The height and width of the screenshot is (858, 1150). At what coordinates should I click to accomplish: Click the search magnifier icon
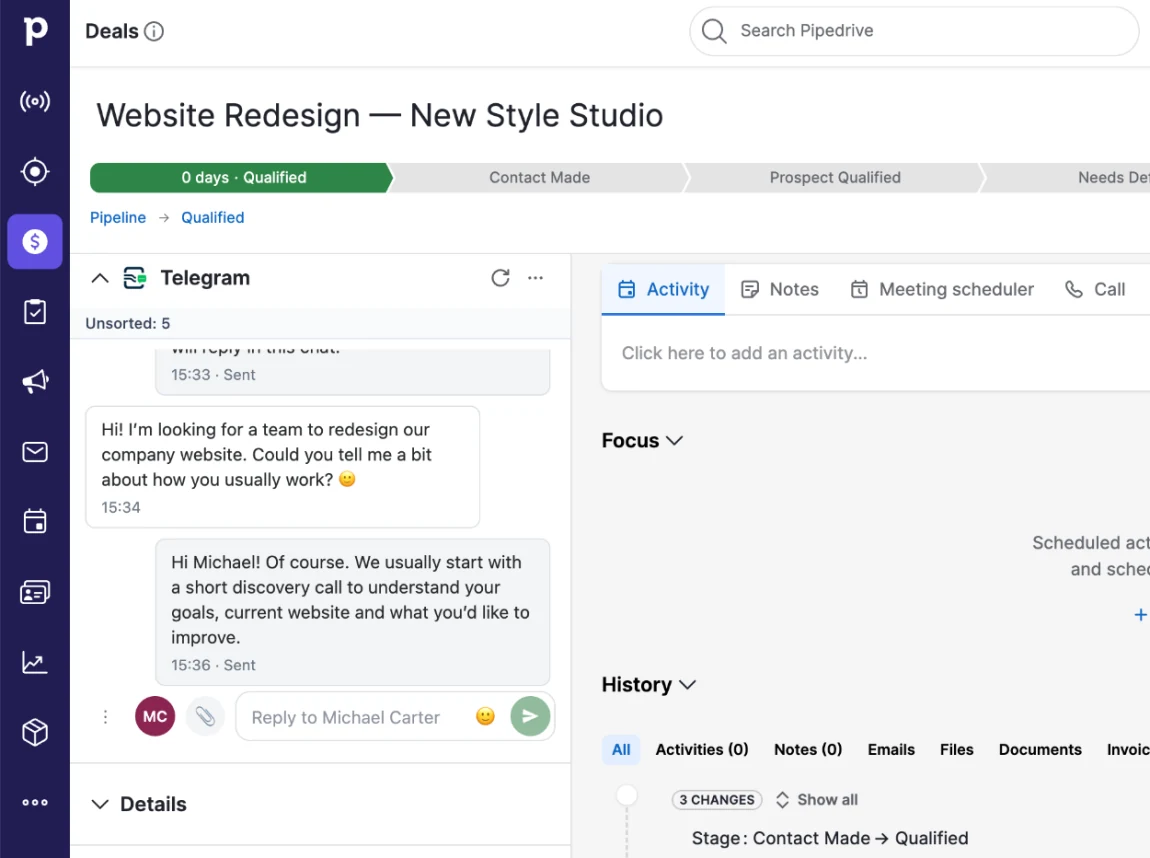pos(714,31)
